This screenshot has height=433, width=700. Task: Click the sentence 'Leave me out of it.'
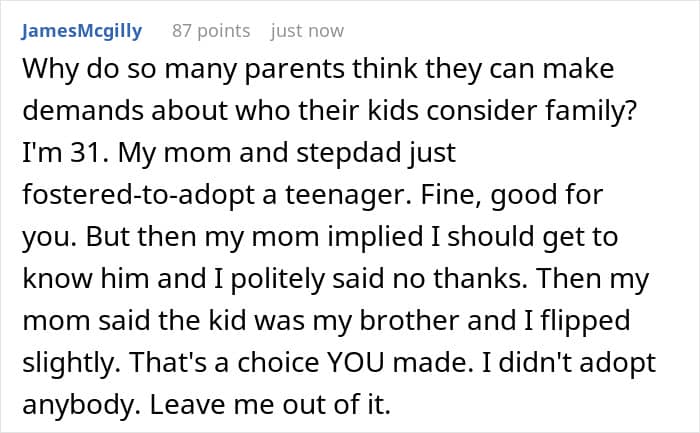[x=270, y=404]
